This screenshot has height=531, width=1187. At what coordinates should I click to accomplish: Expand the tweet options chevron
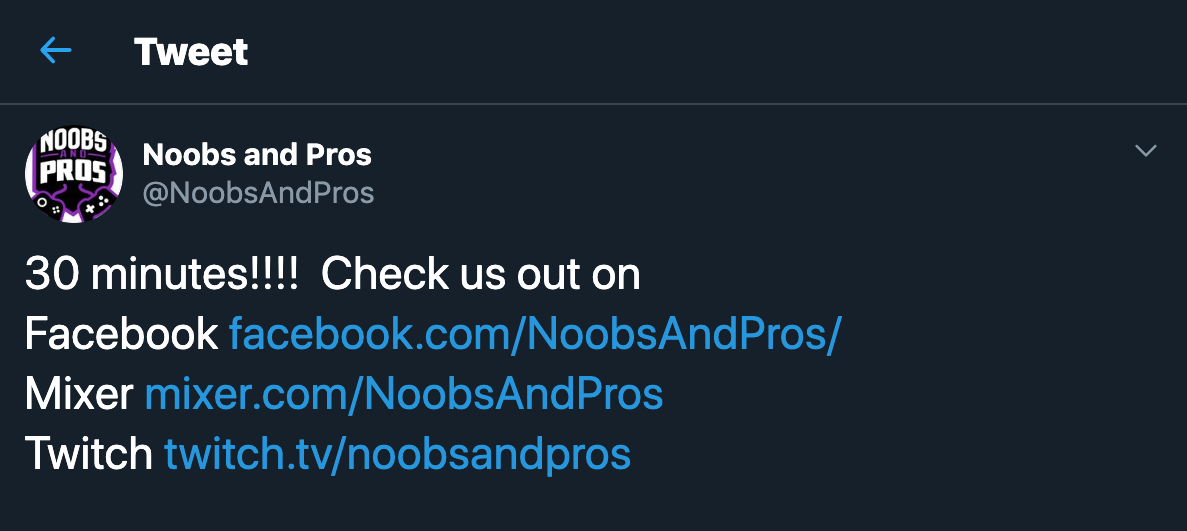1146,152
